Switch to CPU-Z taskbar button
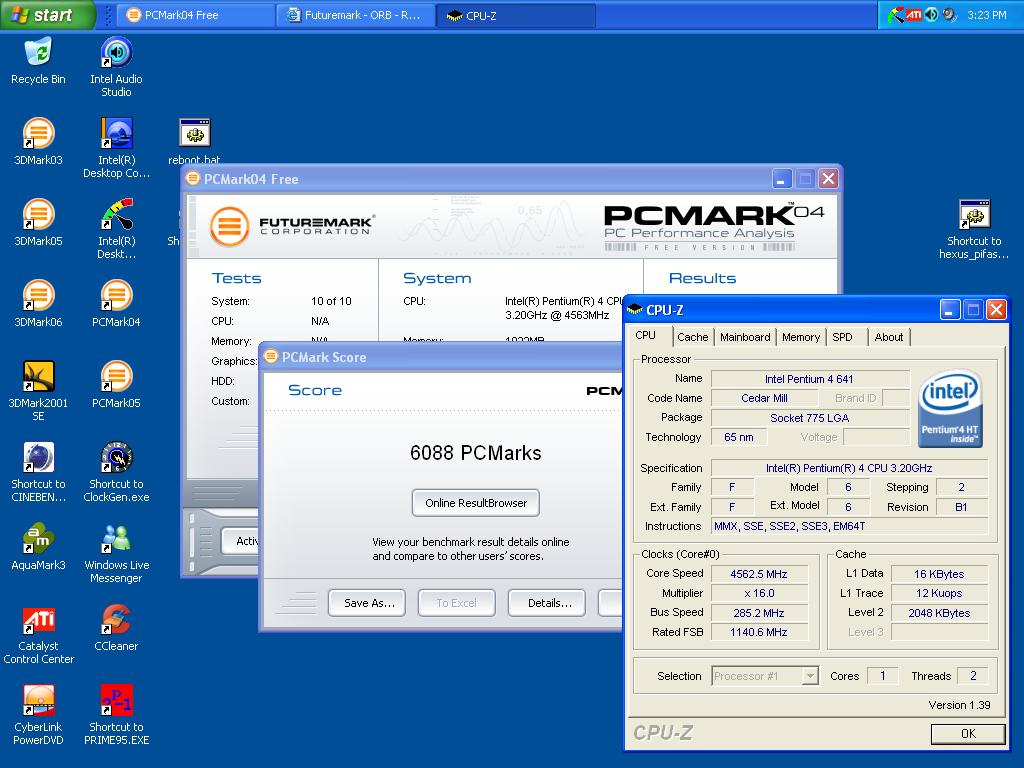Image resolution: width=1024 pixels, height=768 pixels. [517, 15]
